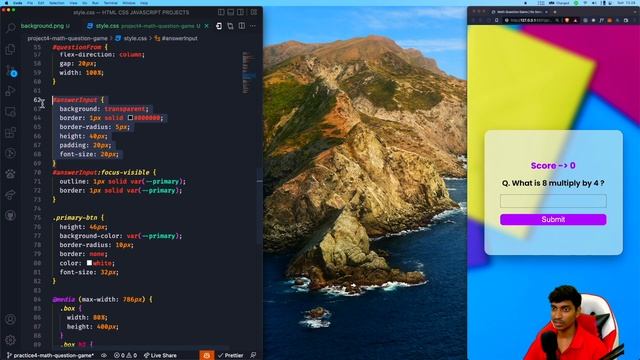Open the Customize Layout button
Screen dimensions: 640x360
(253, 12)
